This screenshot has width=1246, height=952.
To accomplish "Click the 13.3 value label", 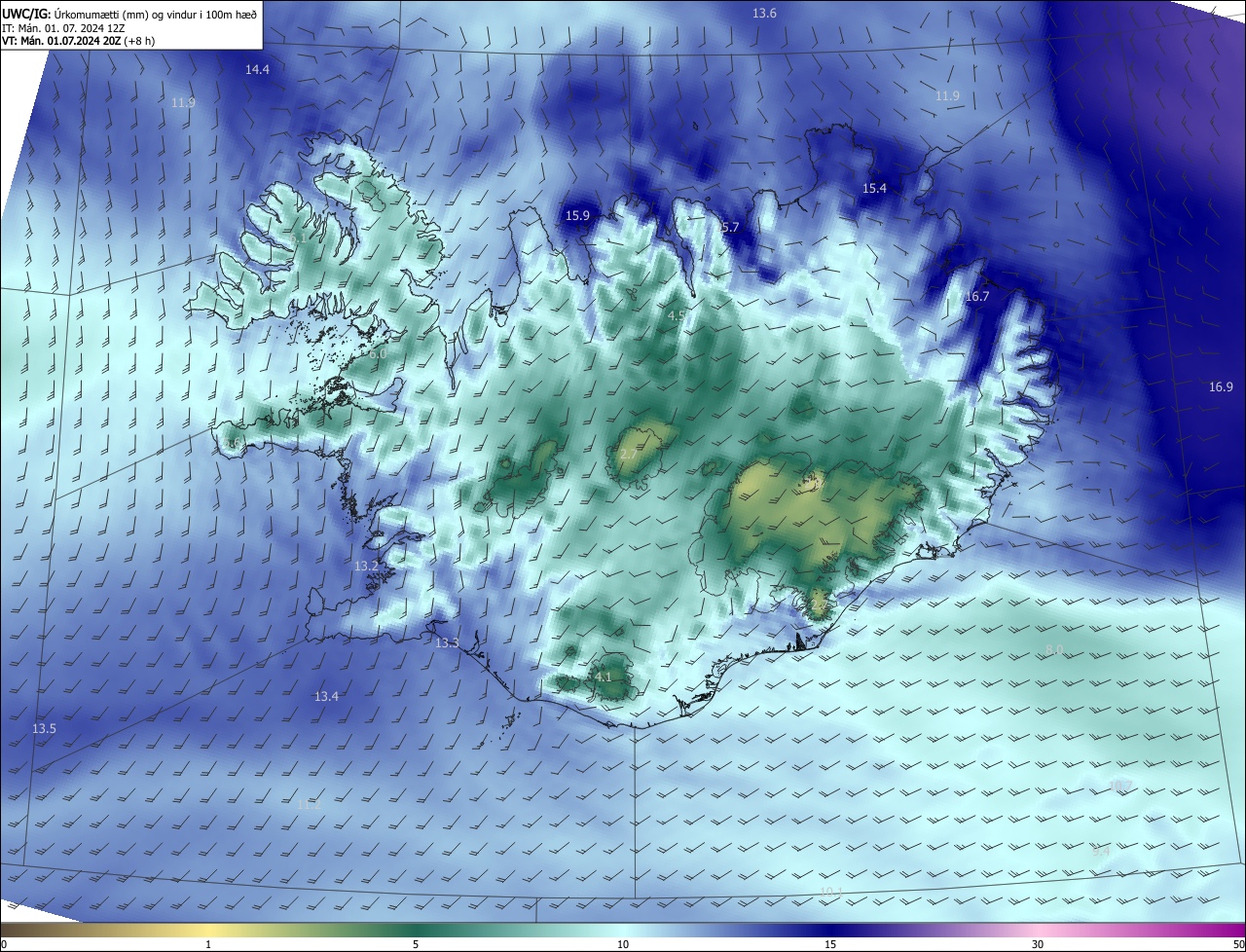I will click(447, 643).
